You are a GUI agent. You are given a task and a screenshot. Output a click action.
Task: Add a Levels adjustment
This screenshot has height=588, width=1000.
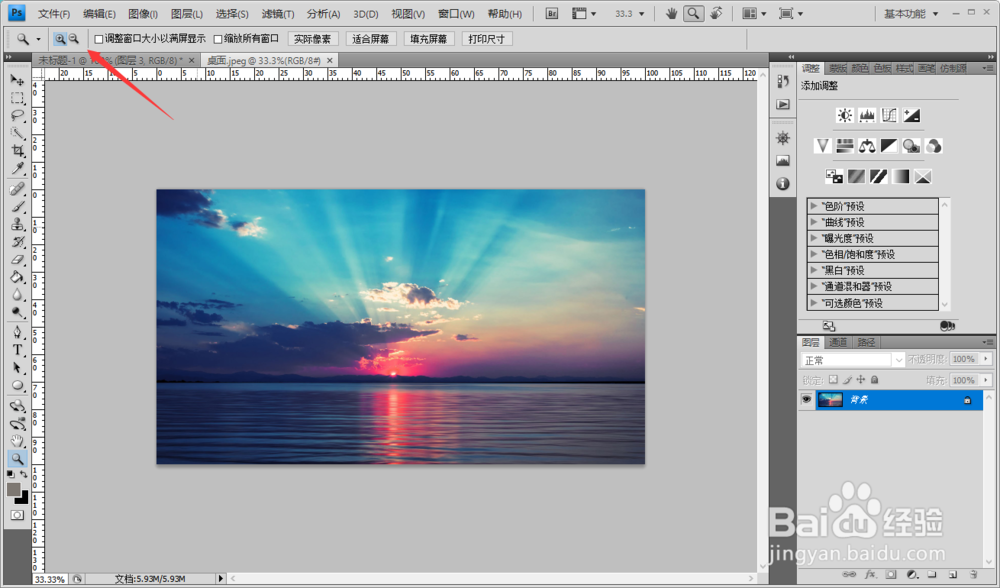pyautogui.click(x=867, y=115)
